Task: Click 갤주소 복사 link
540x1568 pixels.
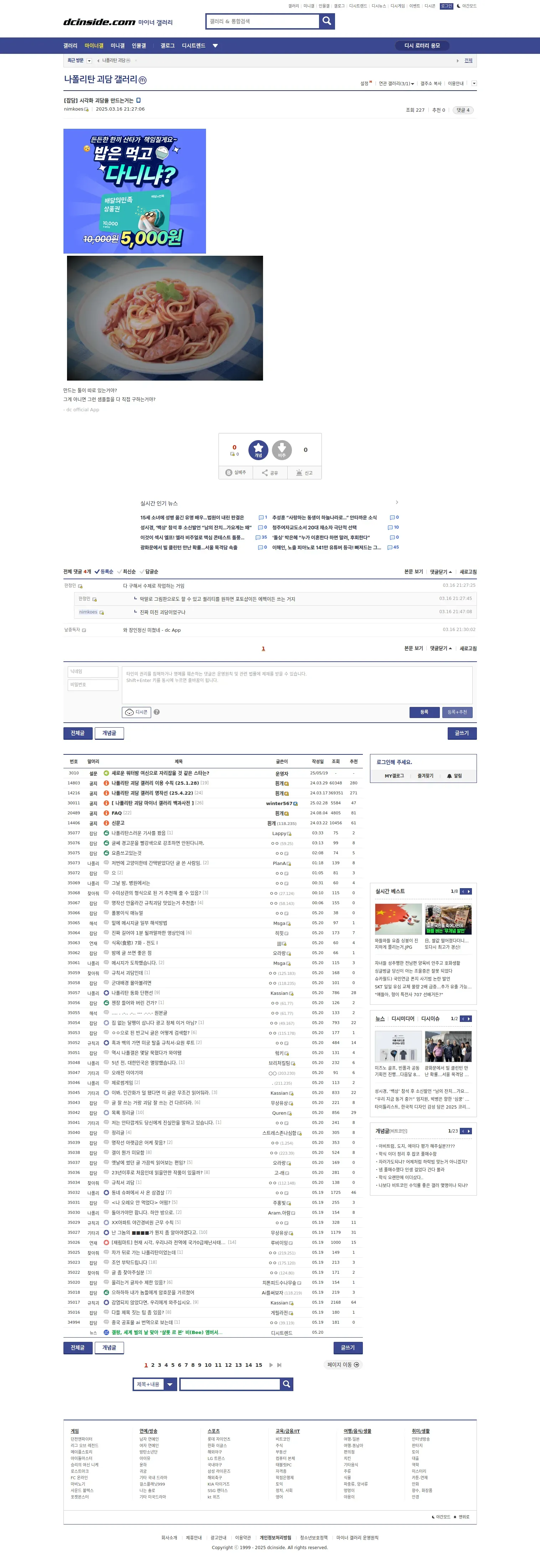Action: click(x=431, y=83)
